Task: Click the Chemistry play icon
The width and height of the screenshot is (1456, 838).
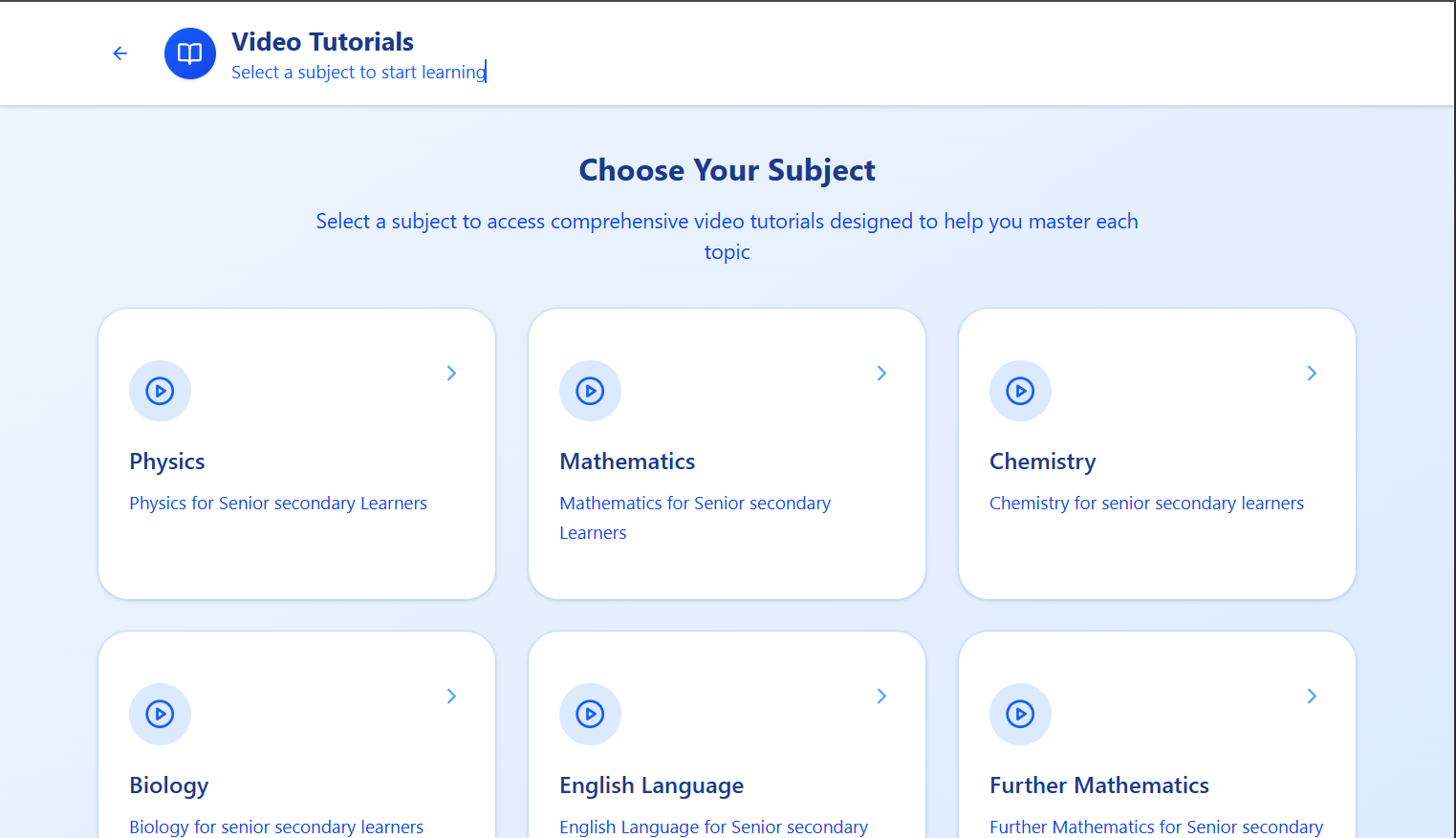Action: [x=1020, y=391]
